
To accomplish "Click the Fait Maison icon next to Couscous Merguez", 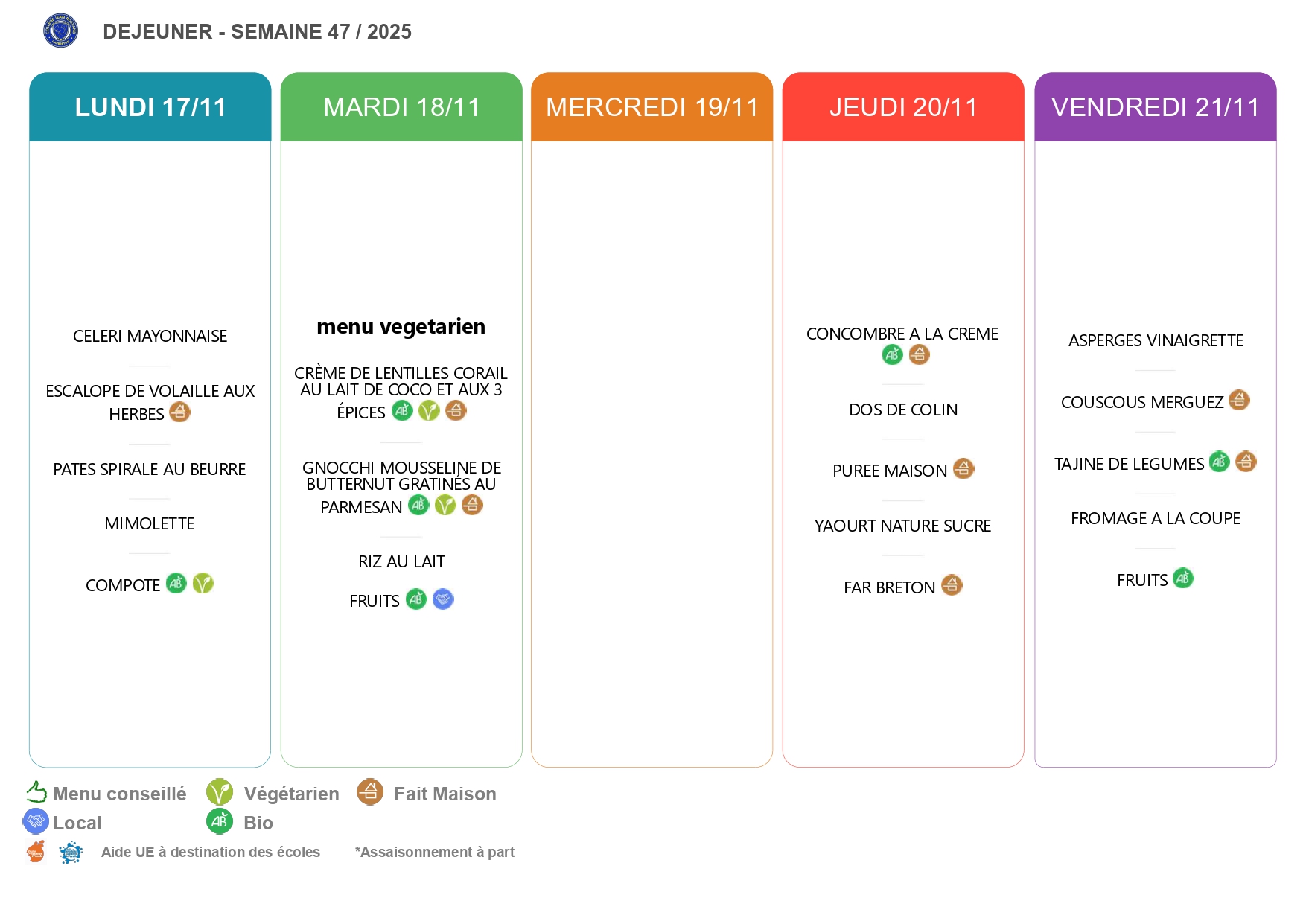I will click(x=1239, y=400).
